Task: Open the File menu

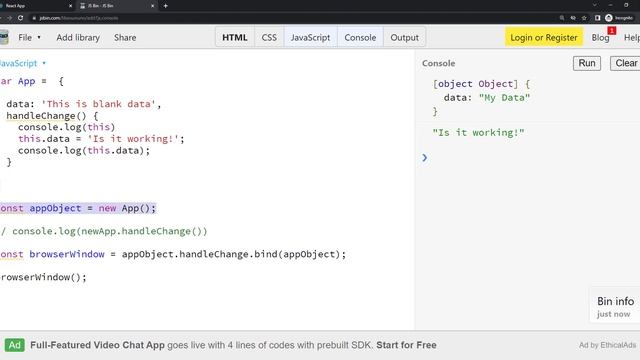Action: tap(29, 38)
